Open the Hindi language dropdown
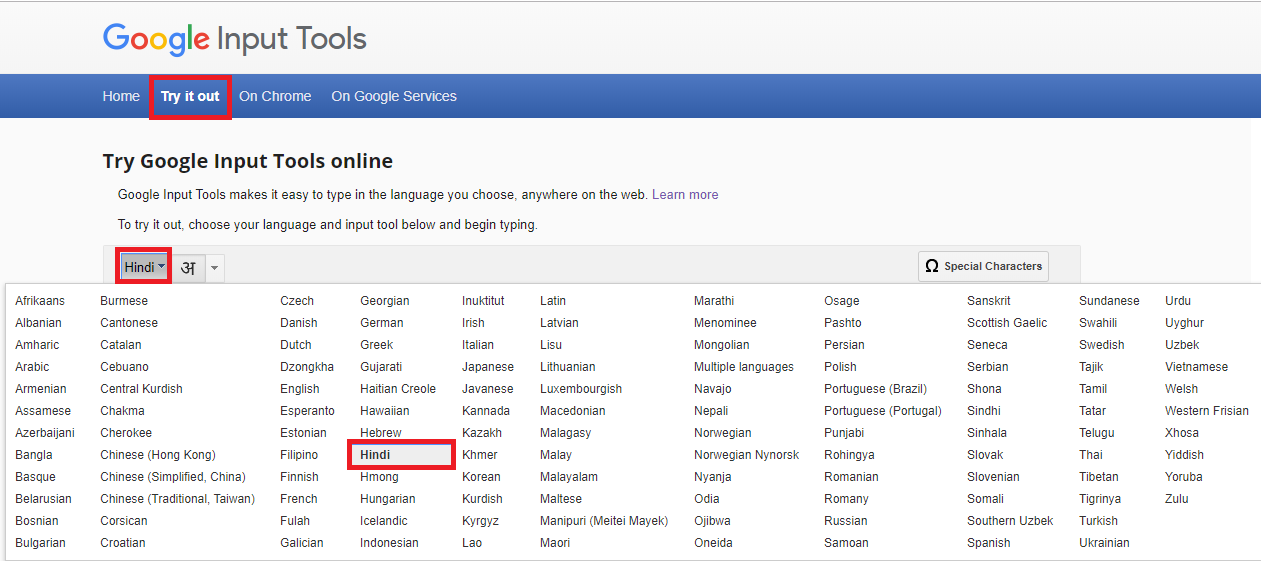The height and width of the screenshot is (561, 1261). (145, 267)
